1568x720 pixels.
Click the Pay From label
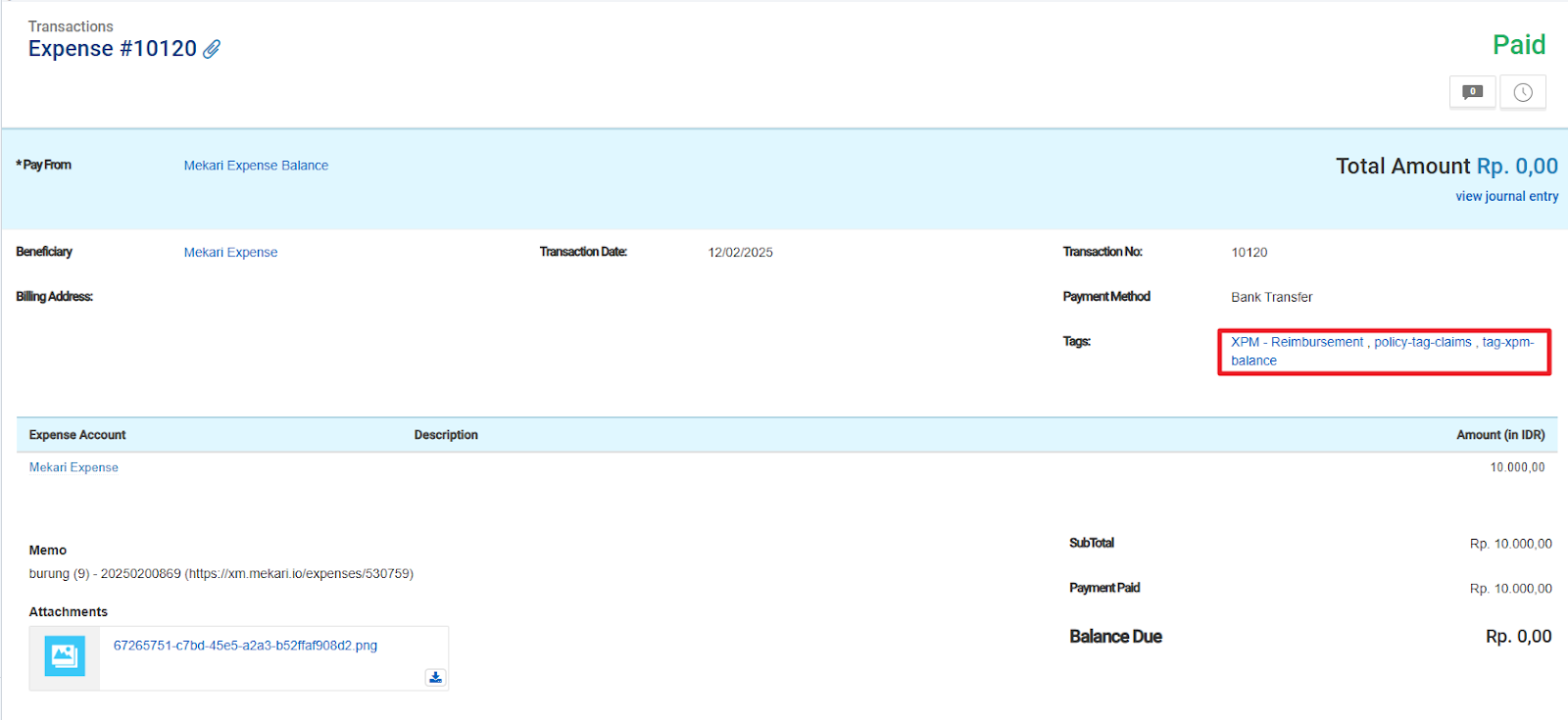click(44, 165)
